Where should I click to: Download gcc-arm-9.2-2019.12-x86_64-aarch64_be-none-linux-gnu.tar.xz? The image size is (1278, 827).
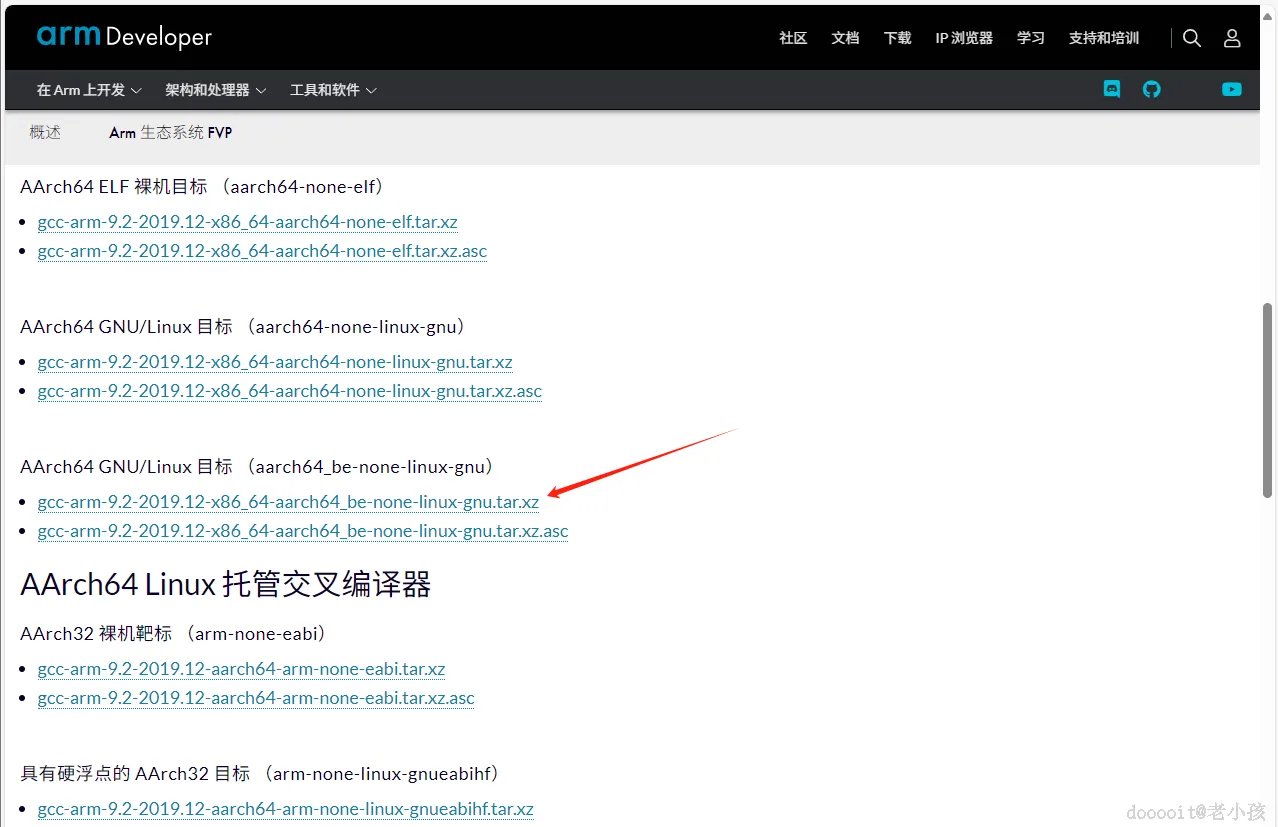click(x=288, y=501)
